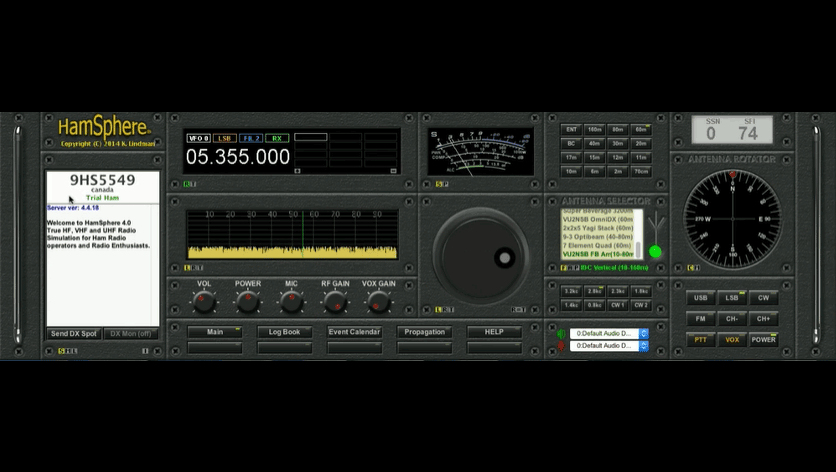Open the Event Calendar tab
This screenshot has height=472, width=836.
[x=355, y=332]
